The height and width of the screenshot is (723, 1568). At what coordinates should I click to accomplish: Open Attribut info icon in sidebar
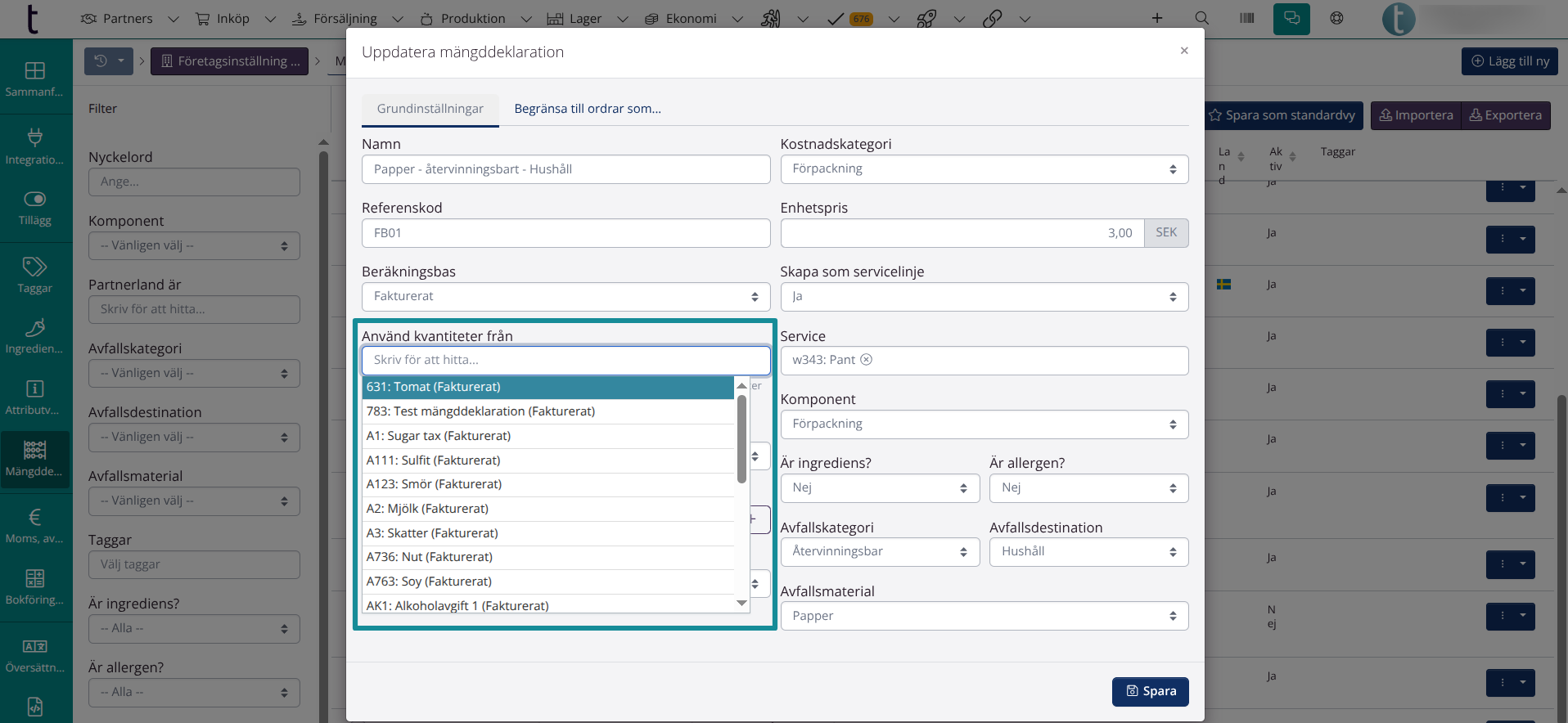coord(34,397)
